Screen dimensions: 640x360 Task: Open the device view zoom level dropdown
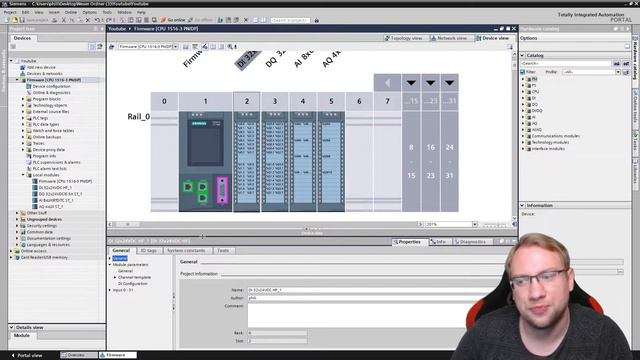(x=475, y=224)
